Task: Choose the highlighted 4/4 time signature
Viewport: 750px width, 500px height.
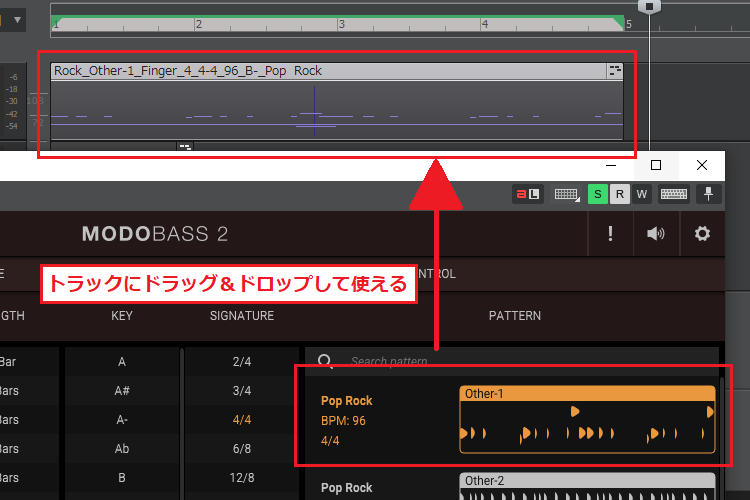Action: (242, 420)
